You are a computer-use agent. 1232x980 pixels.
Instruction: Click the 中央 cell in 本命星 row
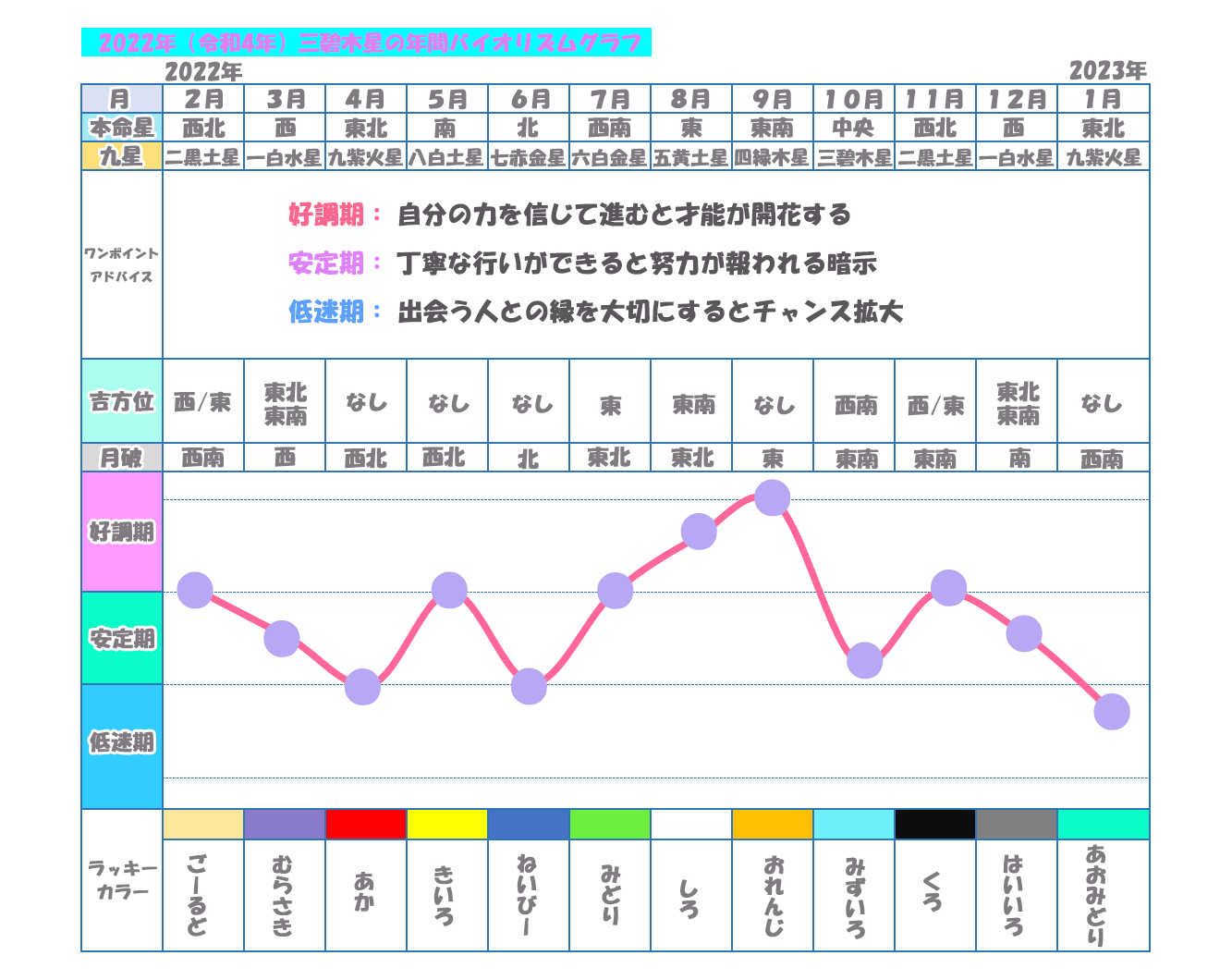[x=854, y=128]
